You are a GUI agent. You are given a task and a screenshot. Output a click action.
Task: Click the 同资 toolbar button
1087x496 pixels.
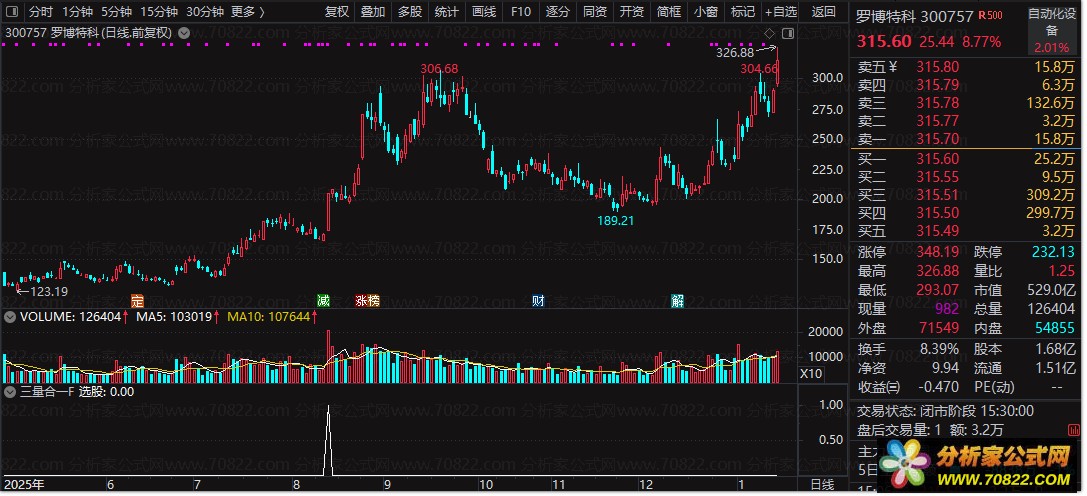coord(595,12)
